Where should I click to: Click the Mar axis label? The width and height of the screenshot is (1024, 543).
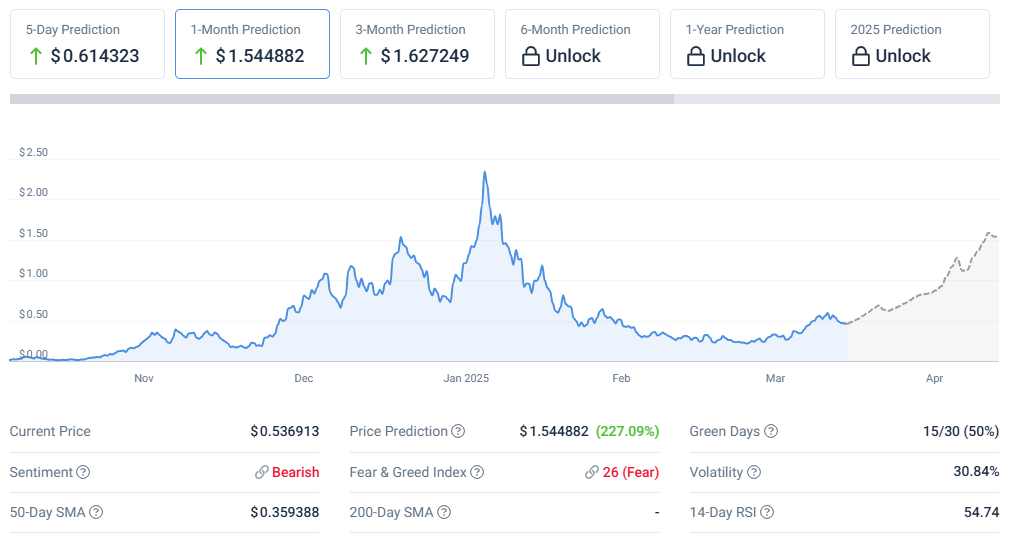(775, 378)
